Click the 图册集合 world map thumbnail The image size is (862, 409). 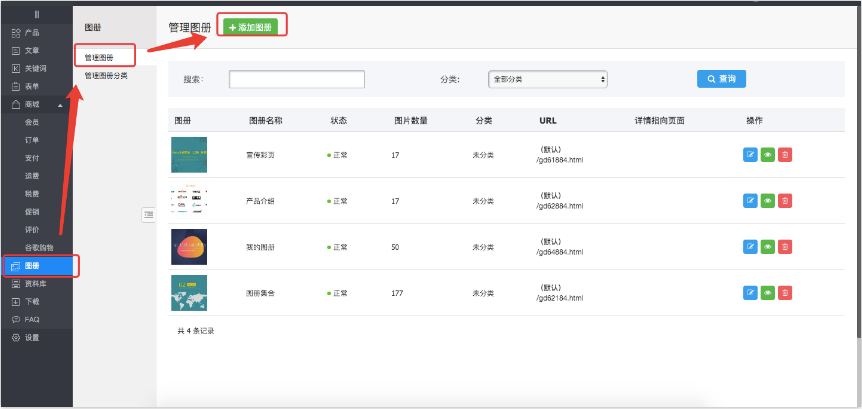(189, 293)
